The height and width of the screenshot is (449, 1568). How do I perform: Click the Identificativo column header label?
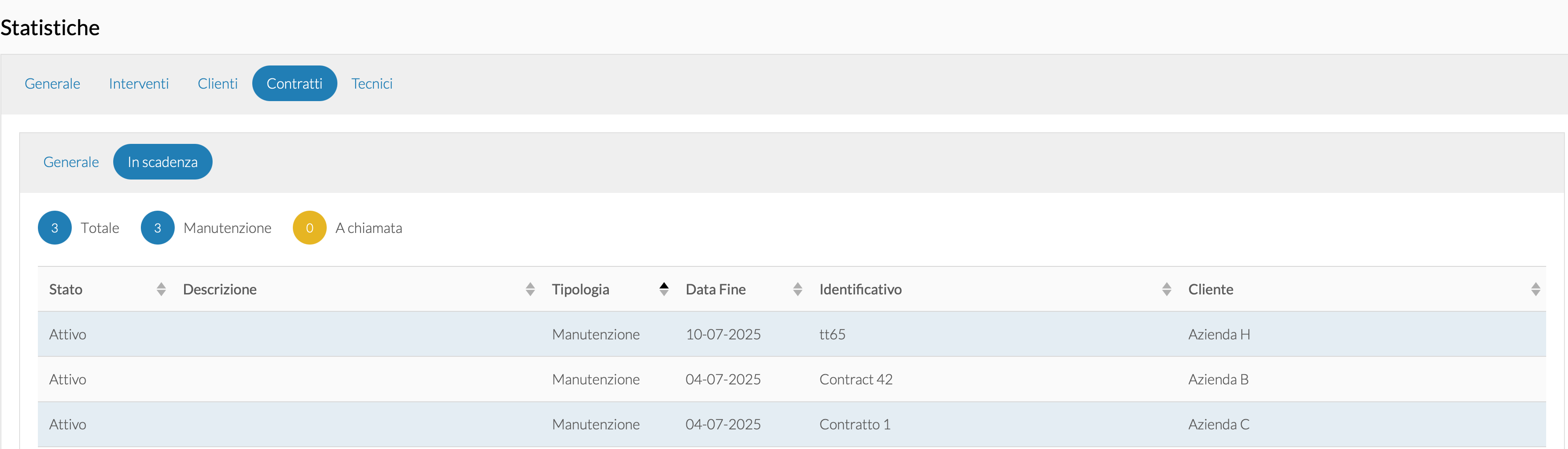[861, 290]
